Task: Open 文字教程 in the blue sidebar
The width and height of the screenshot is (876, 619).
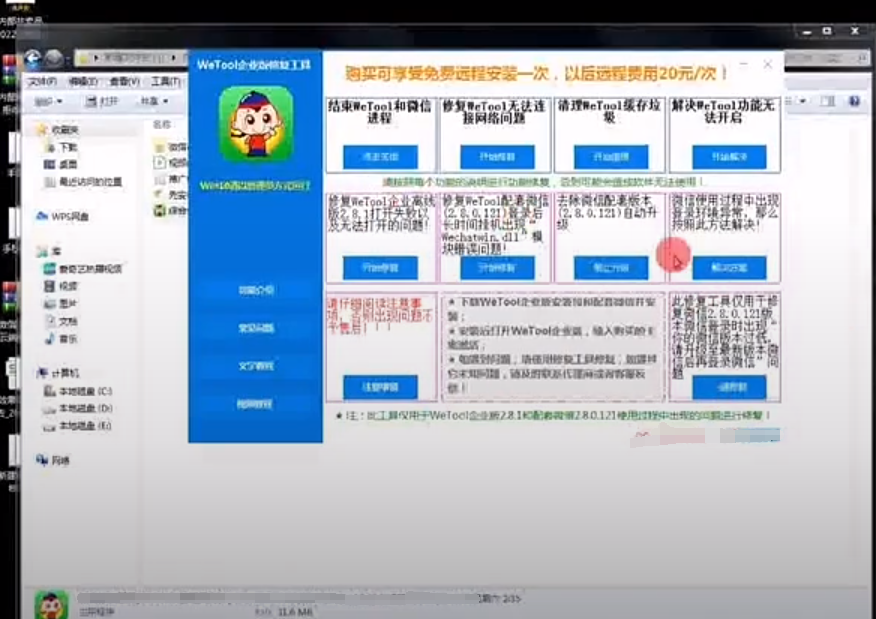Action: pyautogui.click(x=256, y=366)
